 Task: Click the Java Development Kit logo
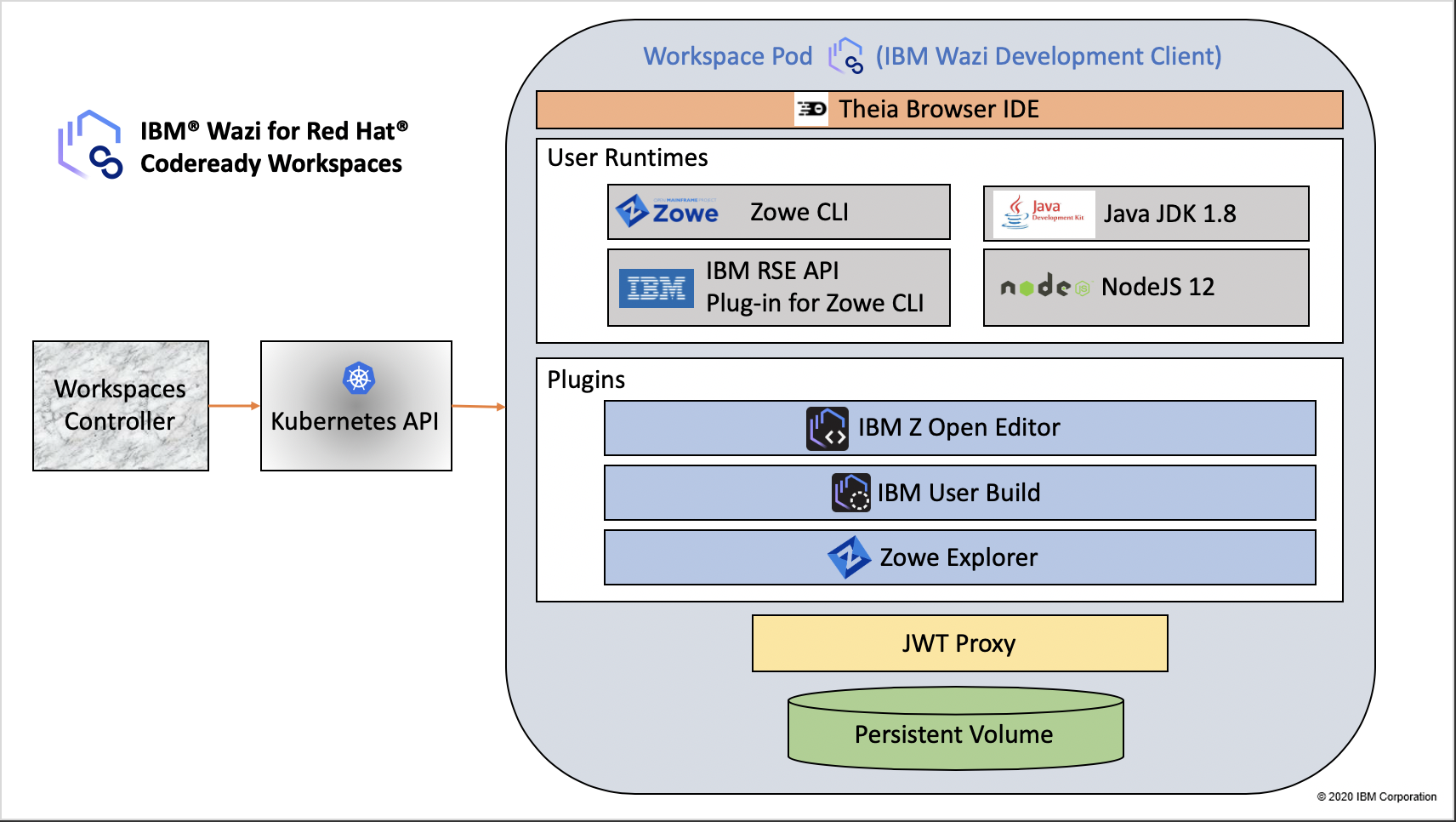coord(1044,214)
